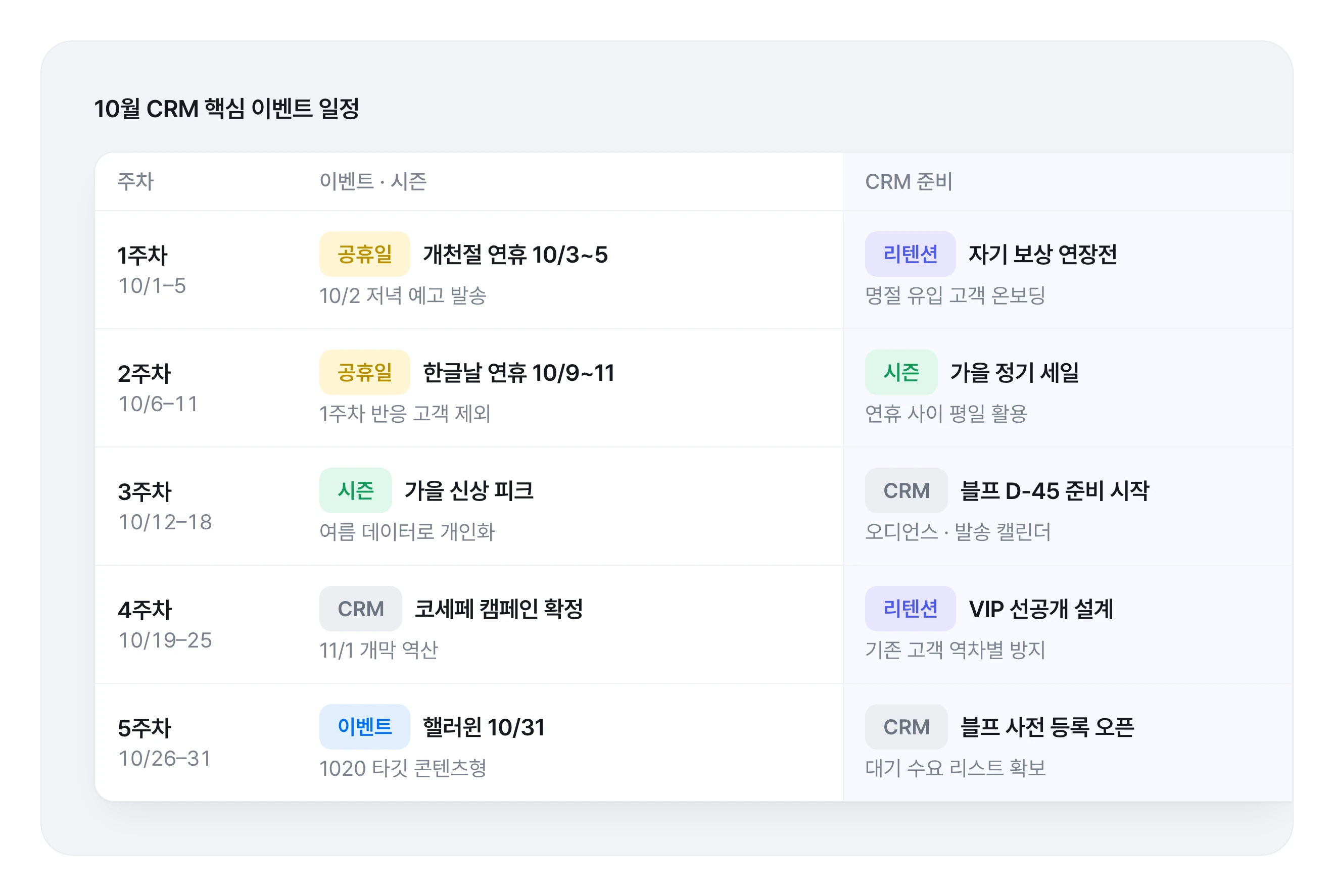Screen dimensions: 1334x896
Task: Click note '1주차 반응 고객 제외'
Action: [x=405, y=414]
